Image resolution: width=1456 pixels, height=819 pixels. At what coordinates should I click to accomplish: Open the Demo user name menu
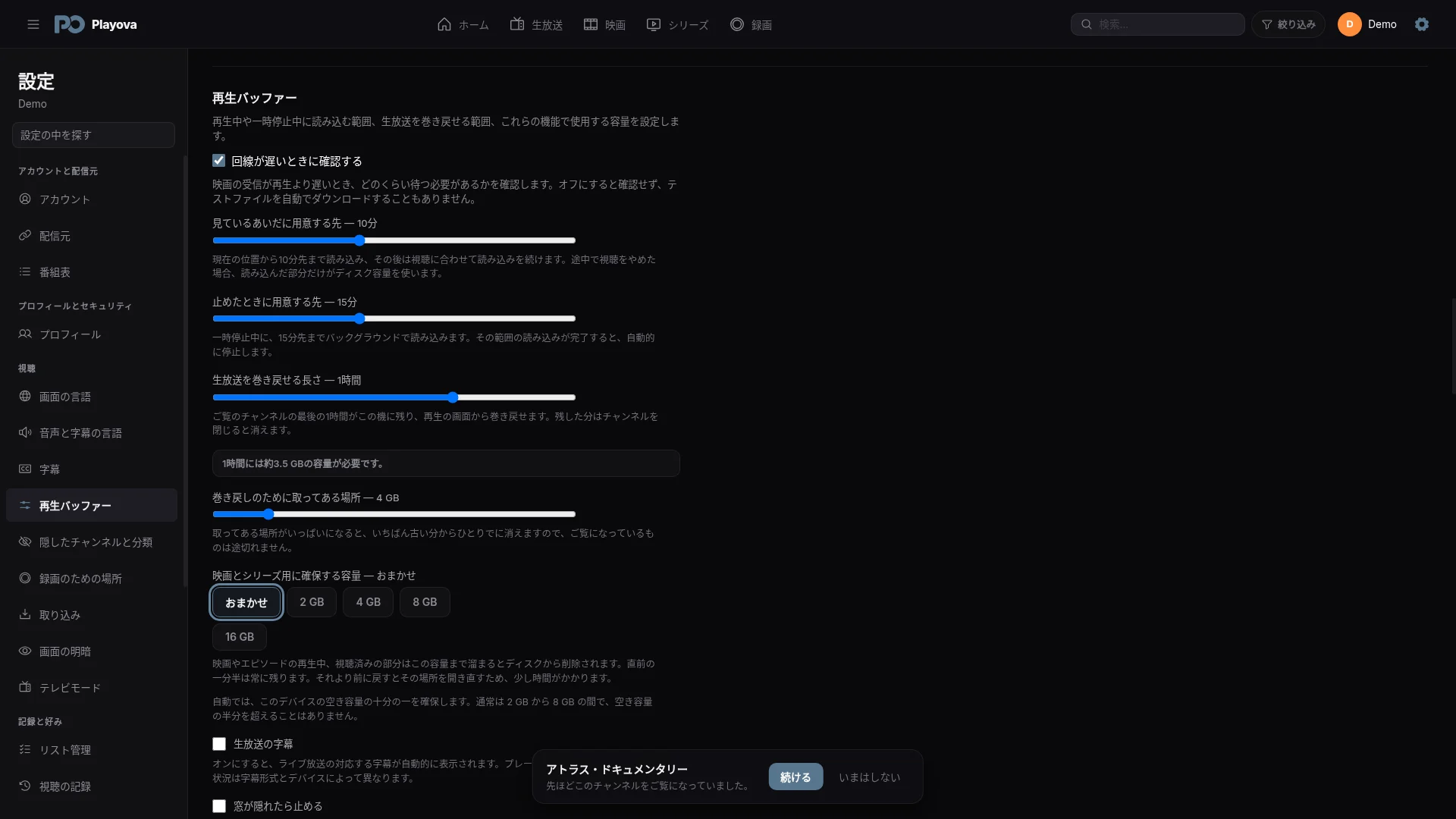point(1382,24)
